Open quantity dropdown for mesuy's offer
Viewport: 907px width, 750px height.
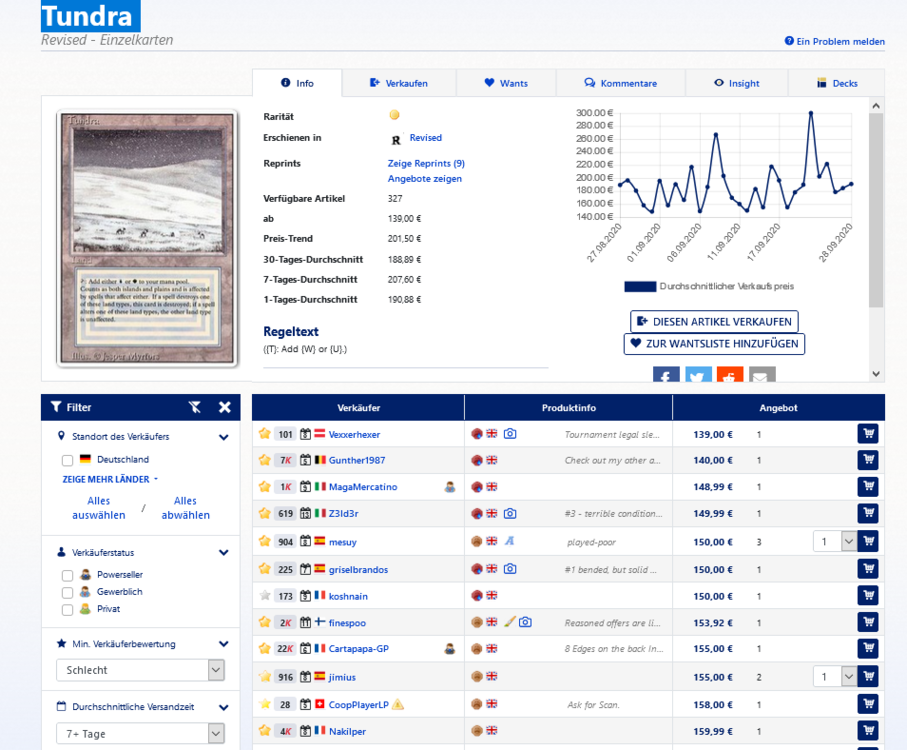[833, 541]
